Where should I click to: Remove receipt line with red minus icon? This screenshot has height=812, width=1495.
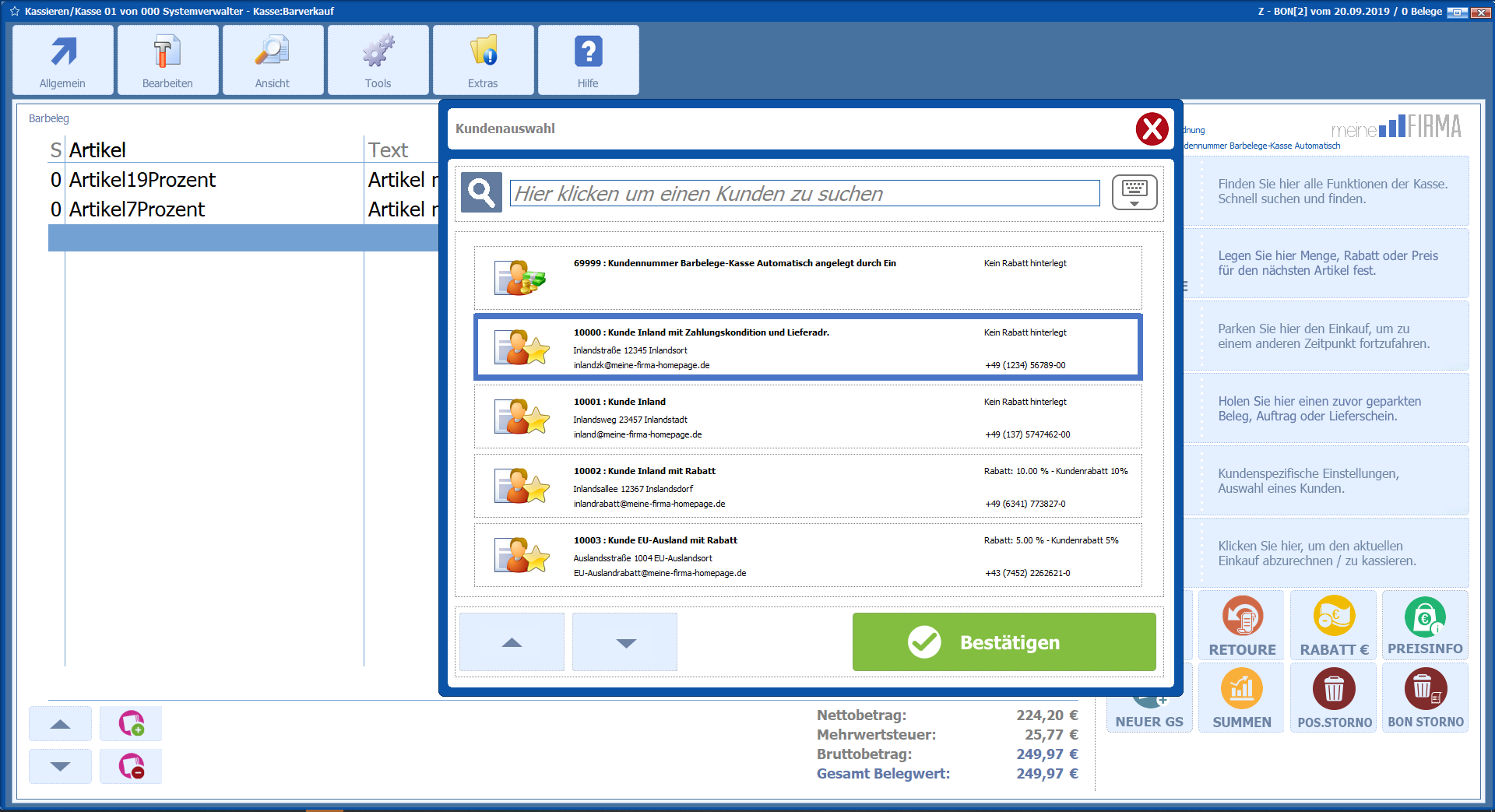click(x=131, y=766)
